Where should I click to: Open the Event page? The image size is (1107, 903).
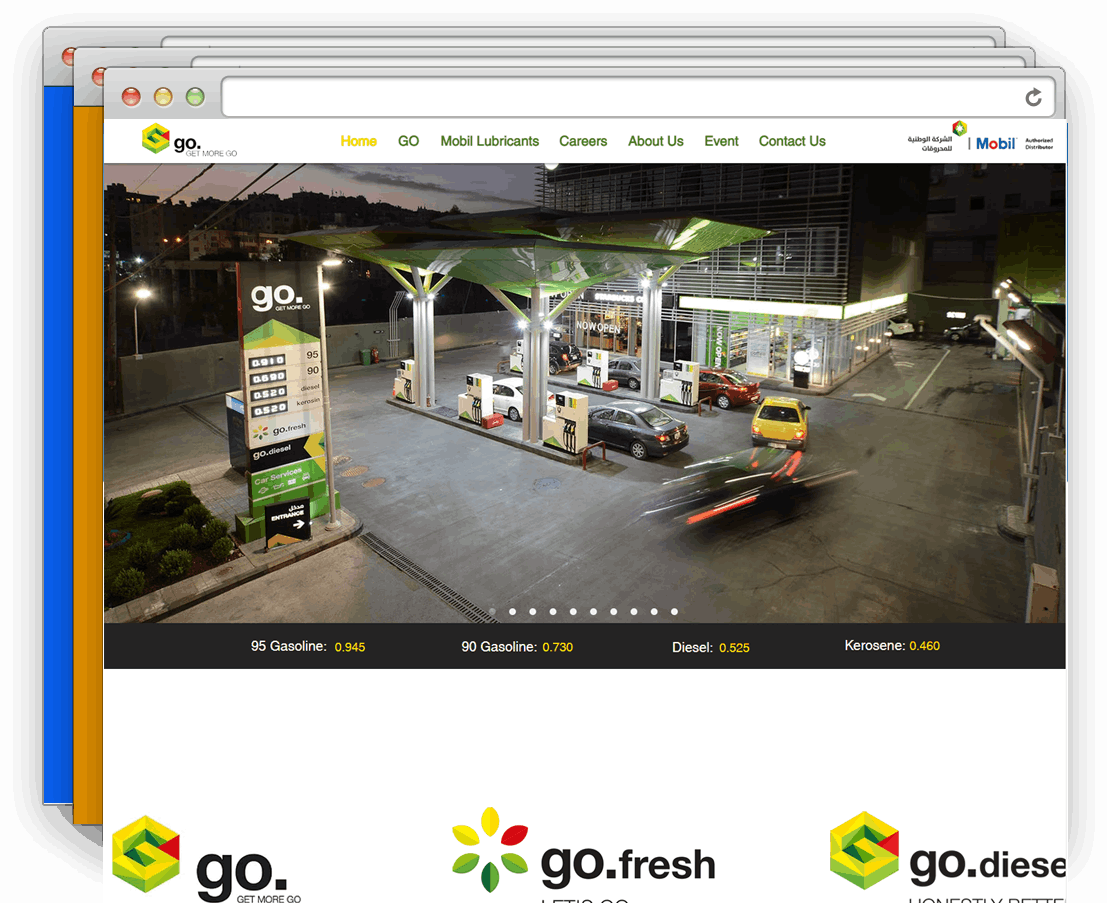(x=721, y=141)
